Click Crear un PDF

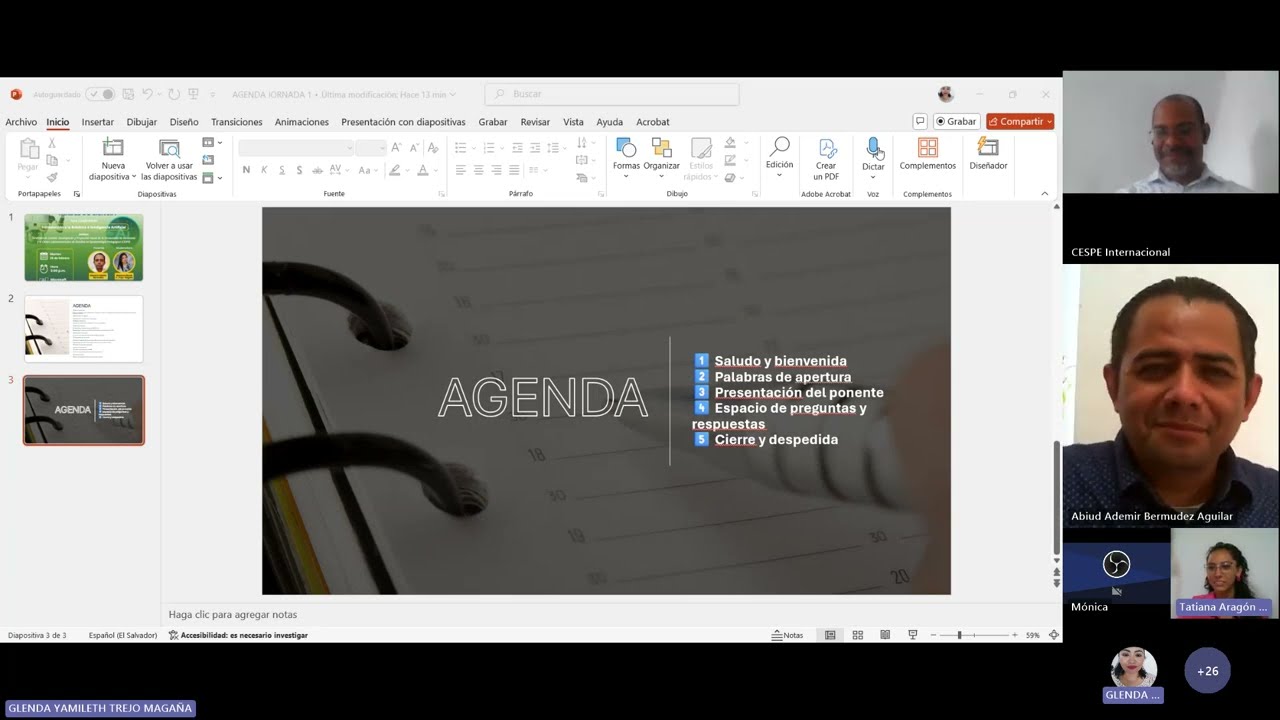[x=826, y=160]
